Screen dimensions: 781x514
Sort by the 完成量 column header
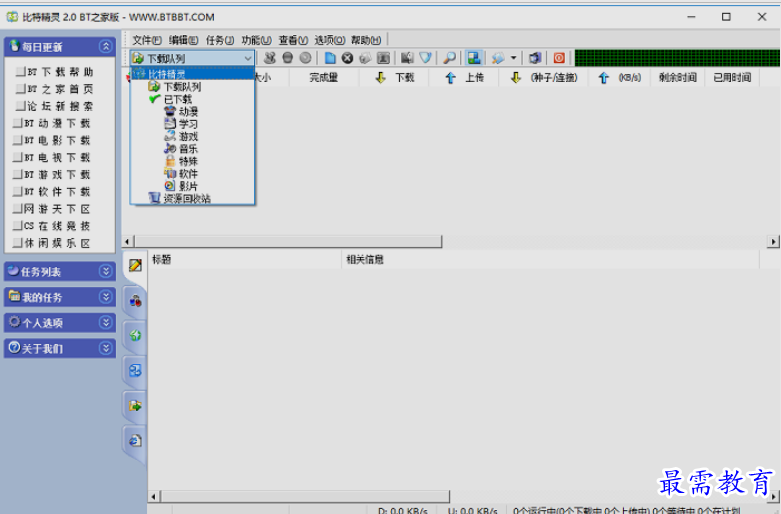pyautogui.click(x=324, y=77)
